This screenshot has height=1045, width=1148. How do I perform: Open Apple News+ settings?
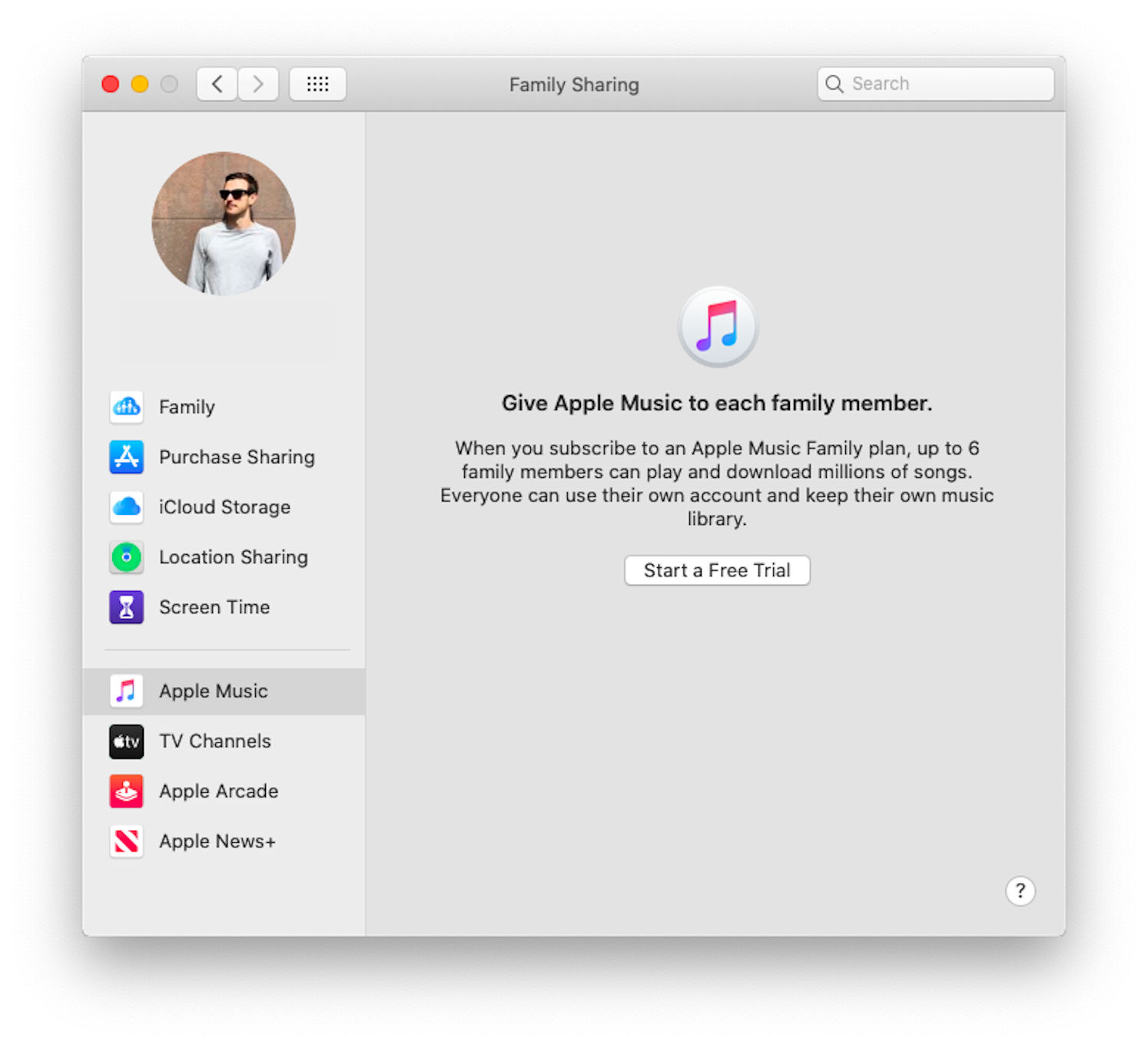click(x=217, y=841)
